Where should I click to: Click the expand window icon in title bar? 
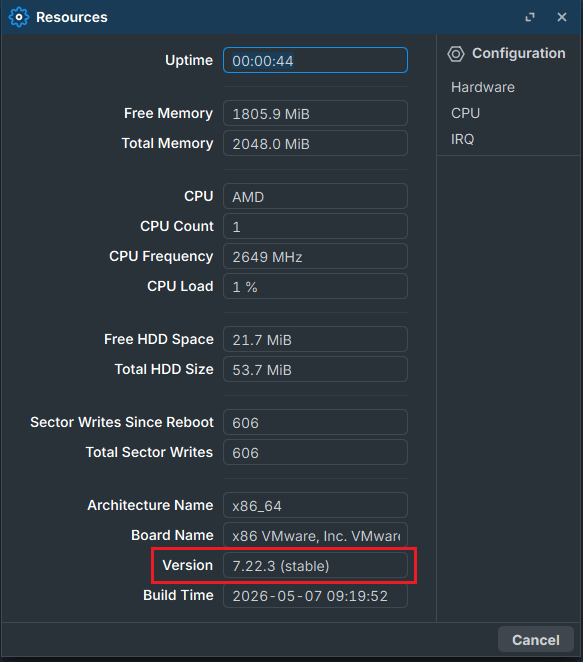point(530,17)
